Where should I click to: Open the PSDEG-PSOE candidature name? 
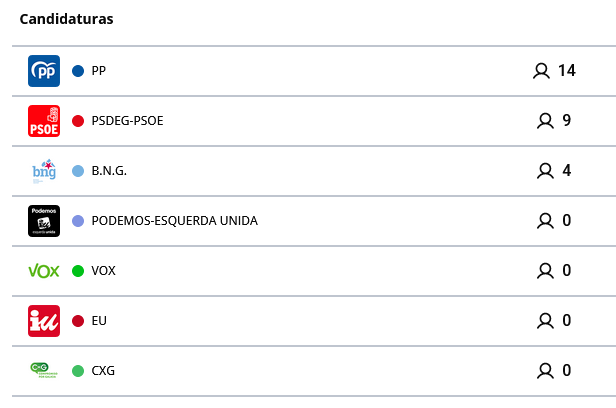(x=127, y=121)
